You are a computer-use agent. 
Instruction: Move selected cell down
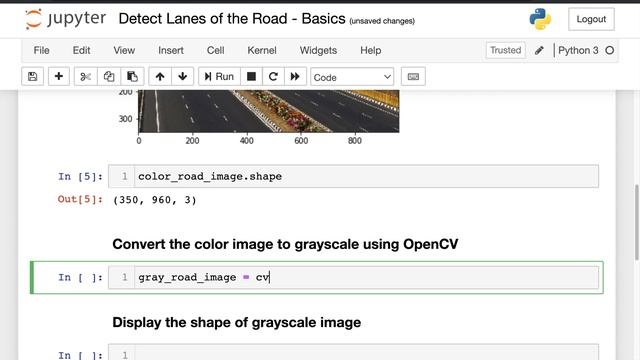[x=182, y=76]
